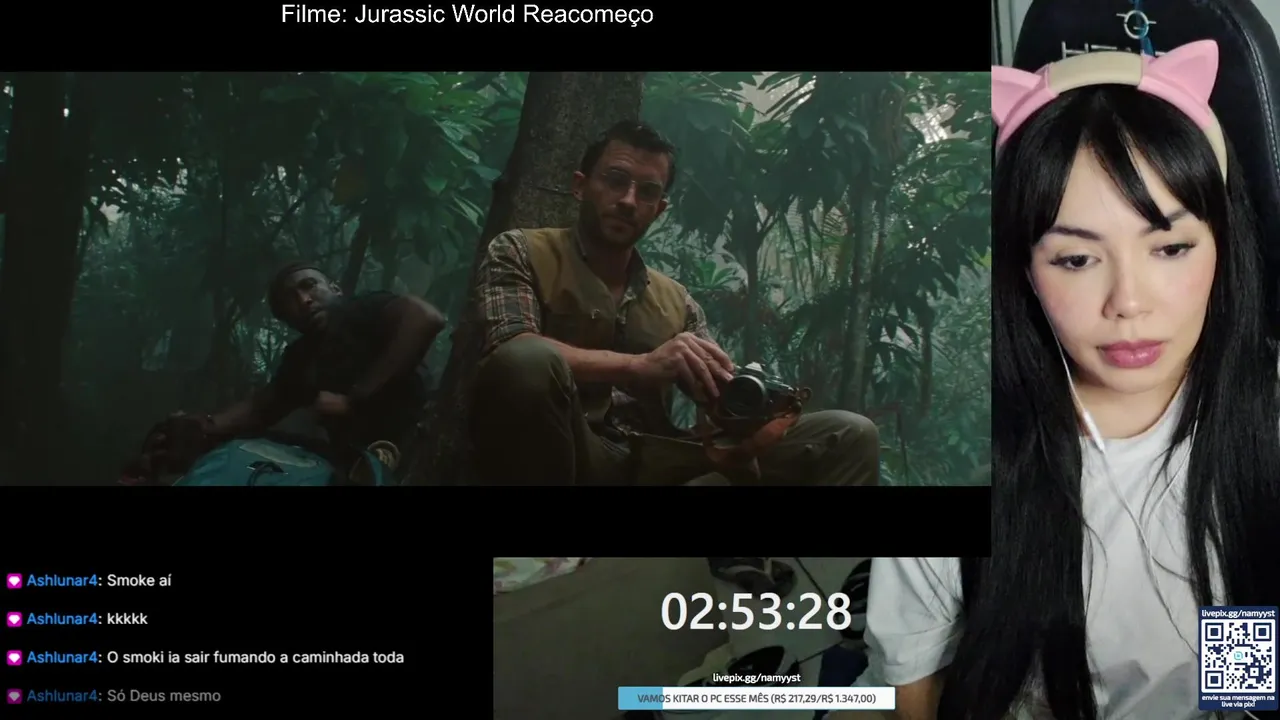Click the heart badge beside 'Smoke aí'
Viewport: 1280px width, 720px height.
click(14, 581)
